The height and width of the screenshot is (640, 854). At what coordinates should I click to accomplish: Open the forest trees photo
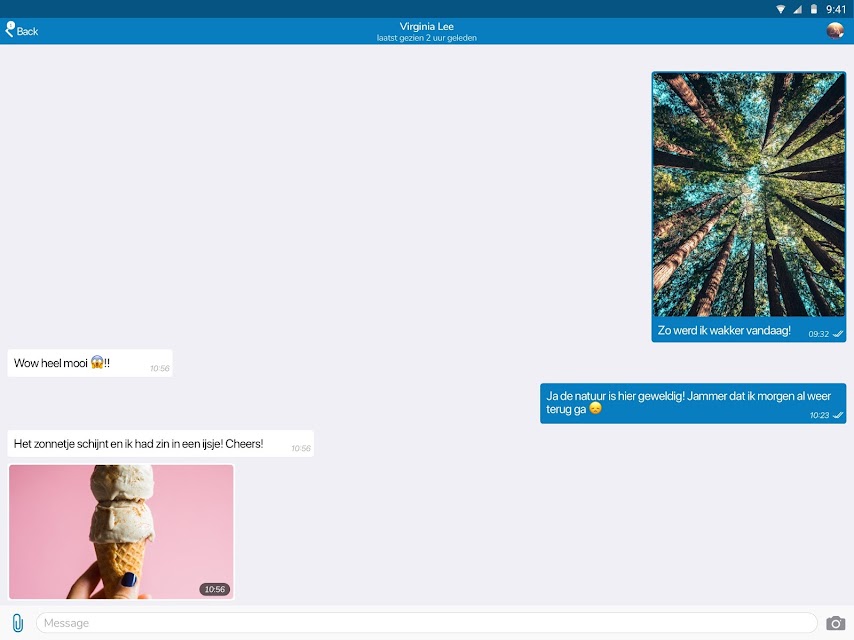point(749,194)
